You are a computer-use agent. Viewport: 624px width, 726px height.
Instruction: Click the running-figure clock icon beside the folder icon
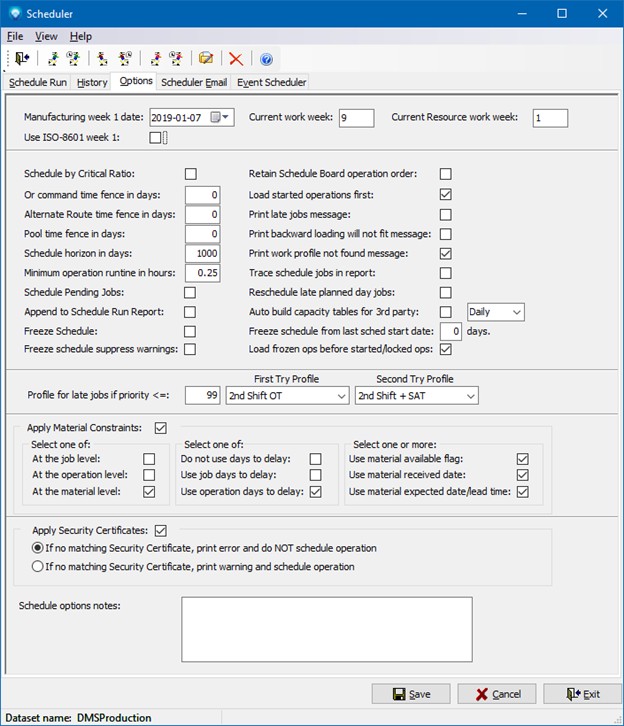tap(176, 59)
